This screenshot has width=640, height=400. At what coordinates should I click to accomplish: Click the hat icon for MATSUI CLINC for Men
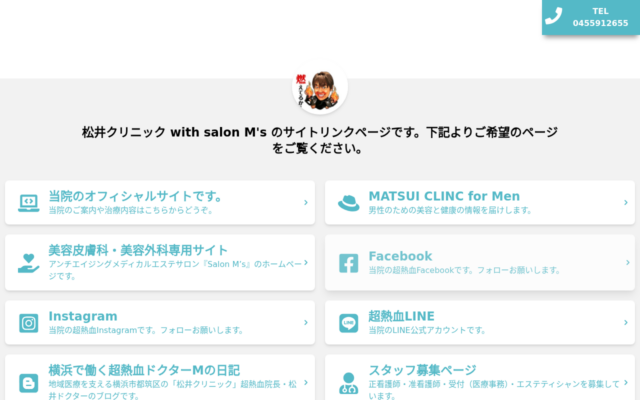coord(349,203)
